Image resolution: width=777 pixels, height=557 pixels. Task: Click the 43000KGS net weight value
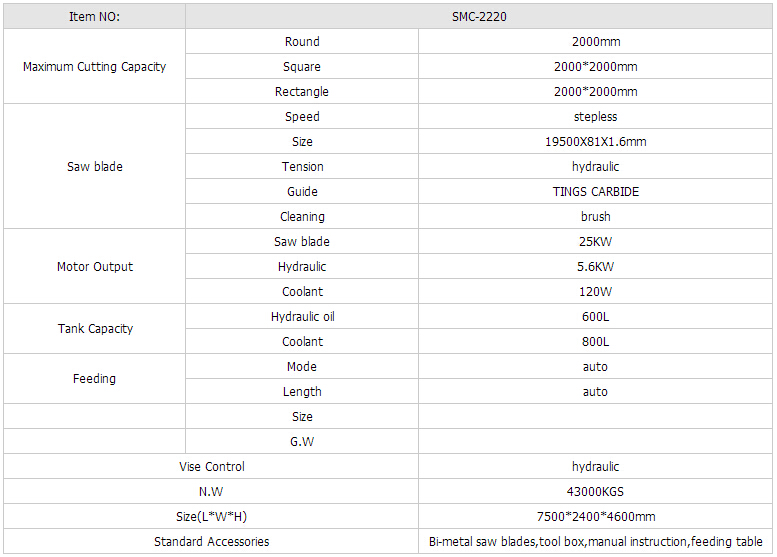(595, 492)
